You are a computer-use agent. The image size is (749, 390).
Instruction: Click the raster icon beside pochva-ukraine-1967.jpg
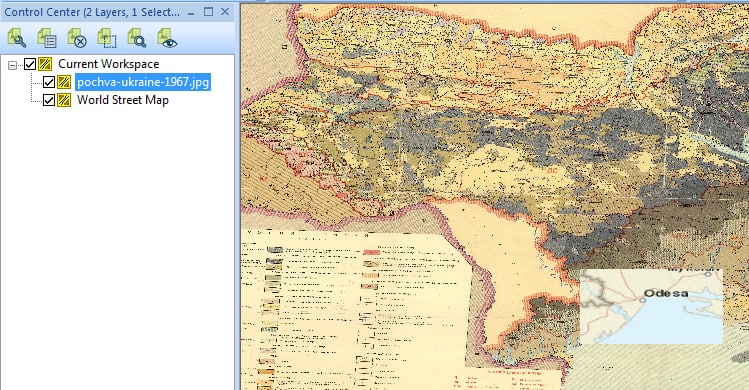coord(64,82)
